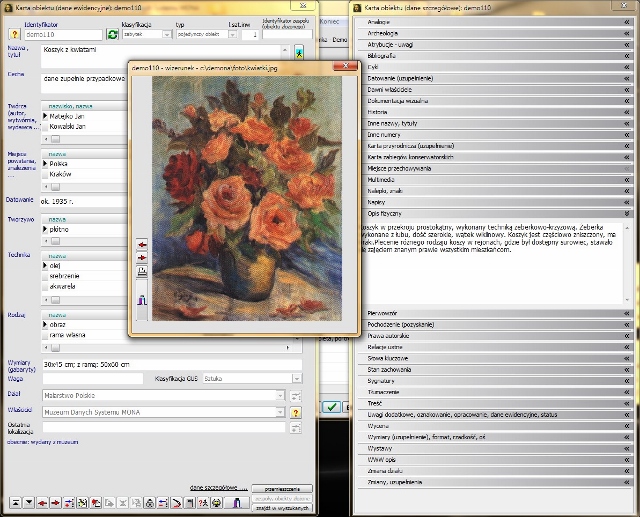Expand the WWW opis section
This screenshot has height=517, width=640.
click(496, 459)
